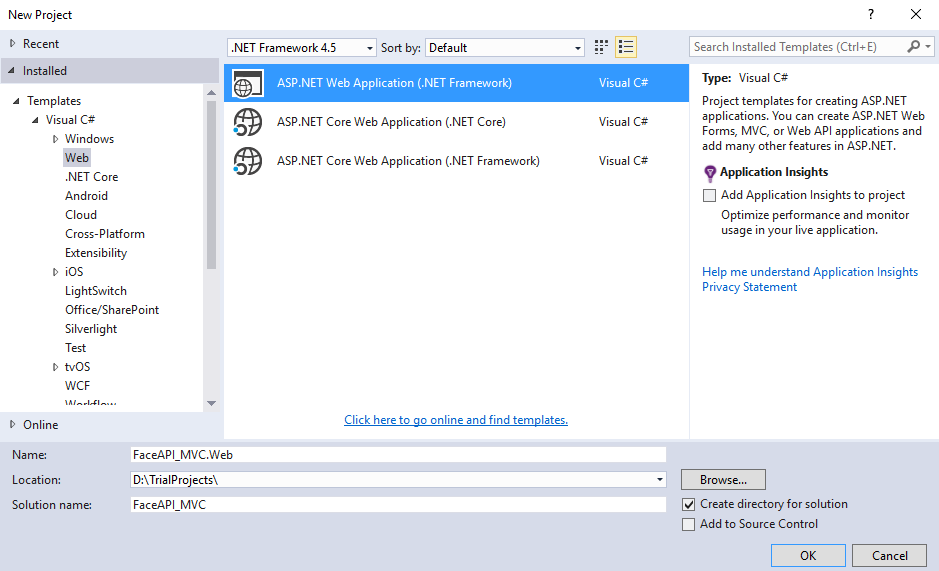Click the ASP.NET Web Application template icon
The image size is (939, 571).
click(248, 83)
